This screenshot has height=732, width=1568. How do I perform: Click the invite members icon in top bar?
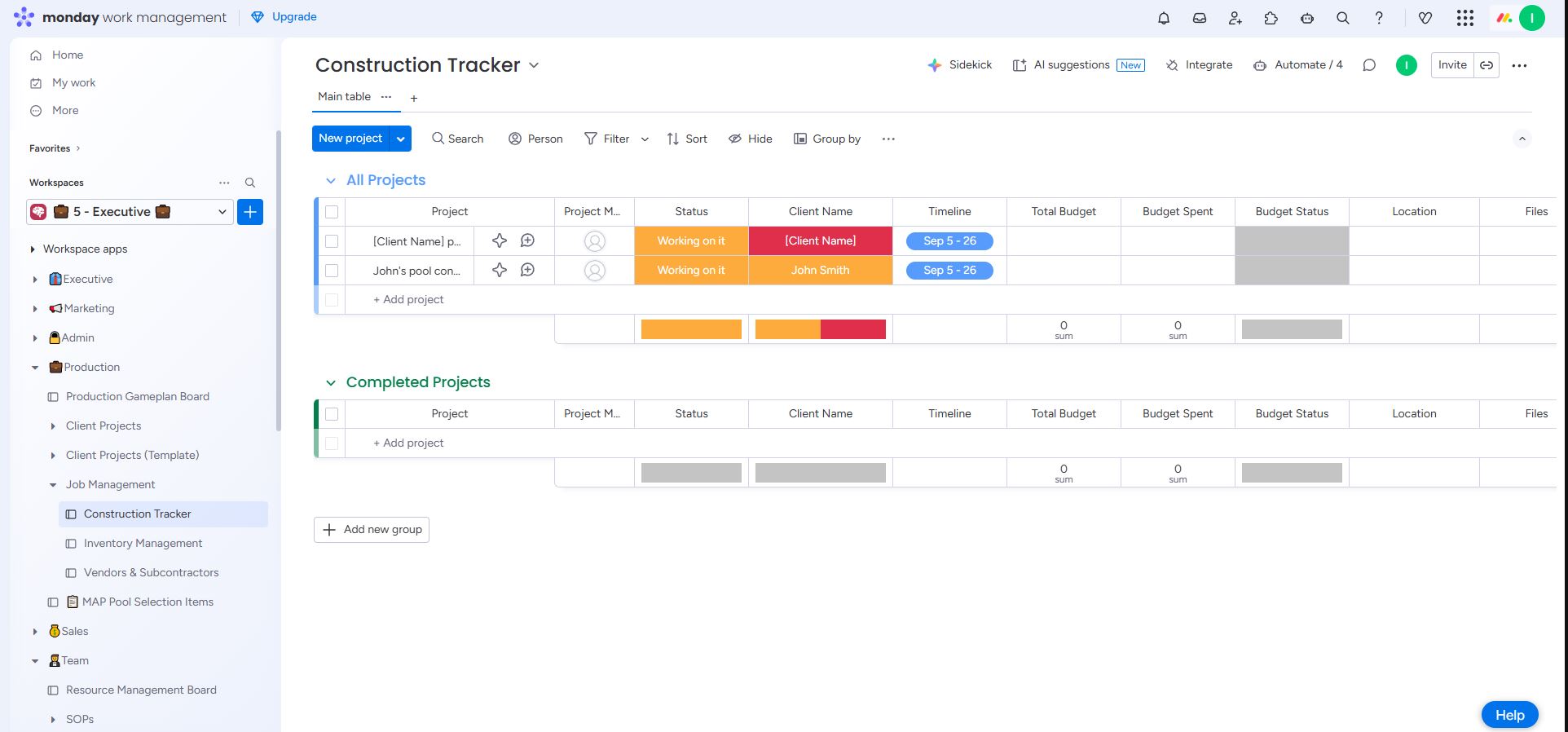(x=1235, y=18)
